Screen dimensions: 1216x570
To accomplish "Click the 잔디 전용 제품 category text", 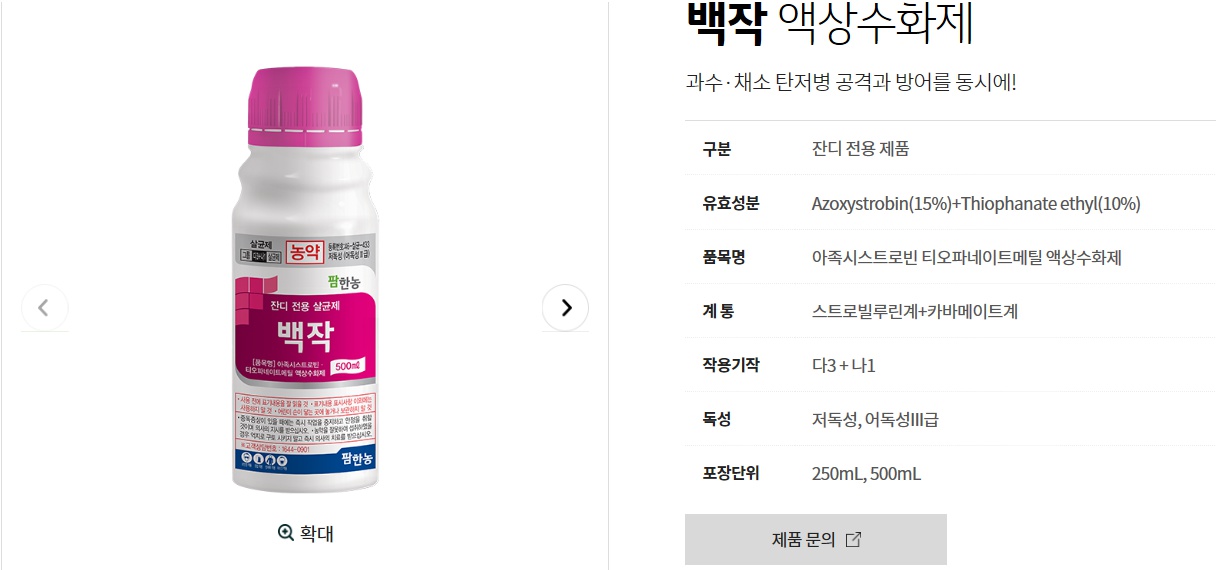I will coord(861,149).
